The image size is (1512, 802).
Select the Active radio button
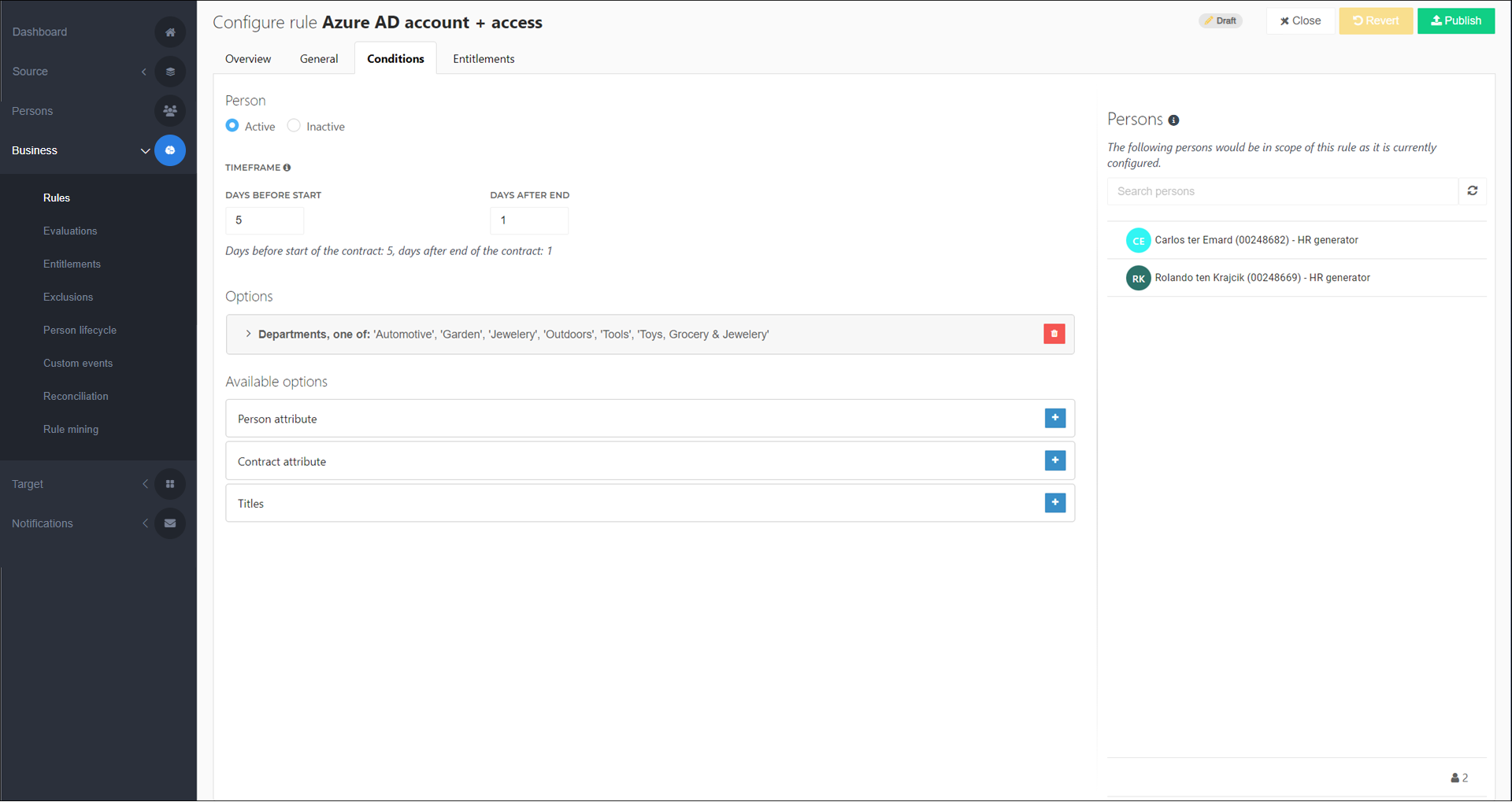232,126
